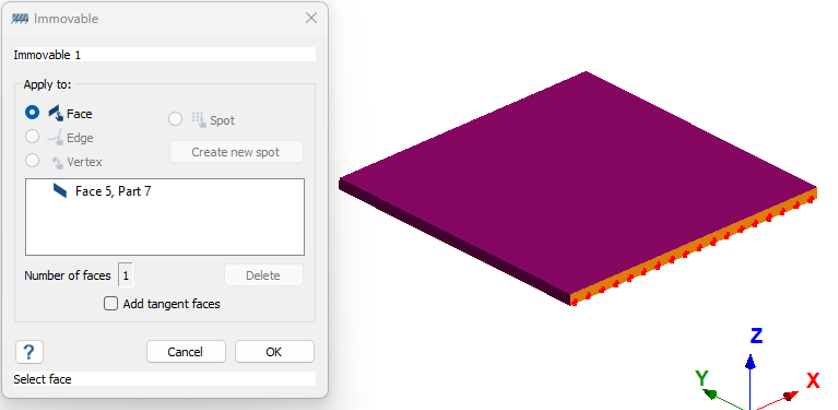Select the Spot radio button

click(175, 119)
